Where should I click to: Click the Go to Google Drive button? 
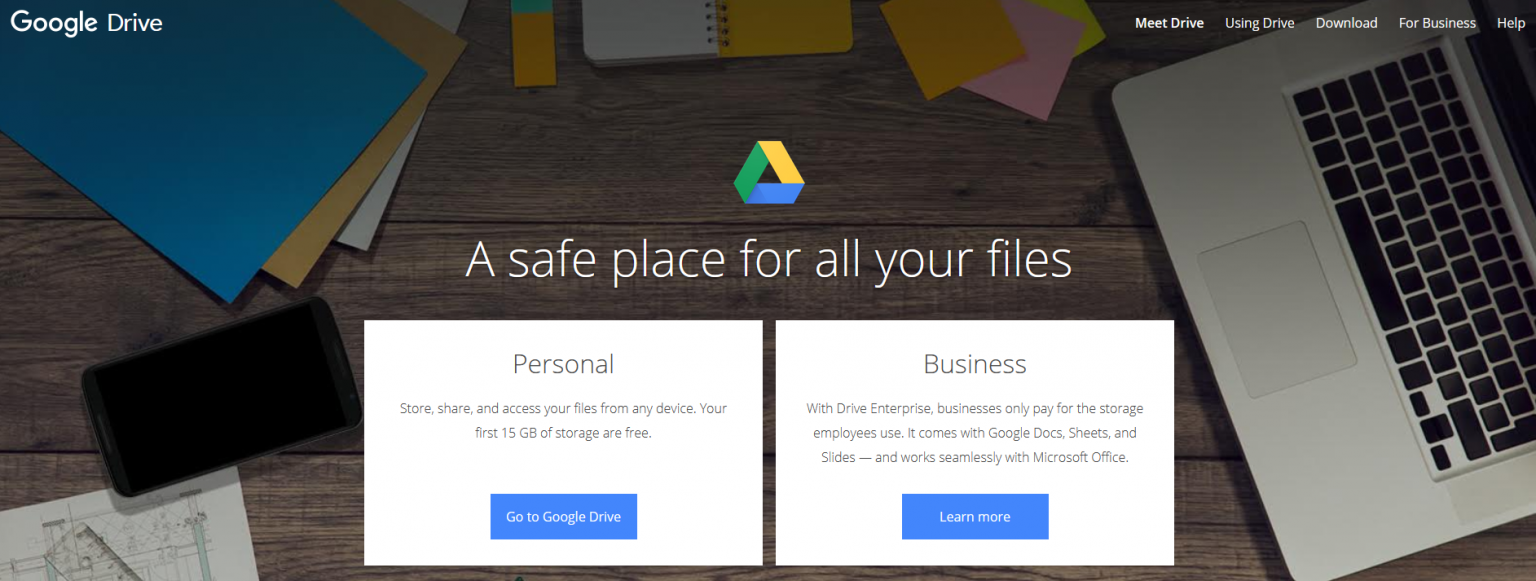tap(563, 516)
